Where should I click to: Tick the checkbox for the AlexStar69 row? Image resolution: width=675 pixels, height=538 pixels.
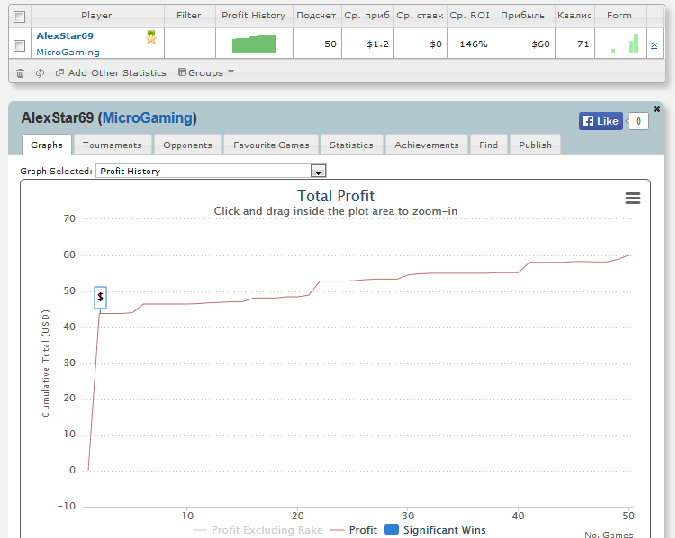19,46
